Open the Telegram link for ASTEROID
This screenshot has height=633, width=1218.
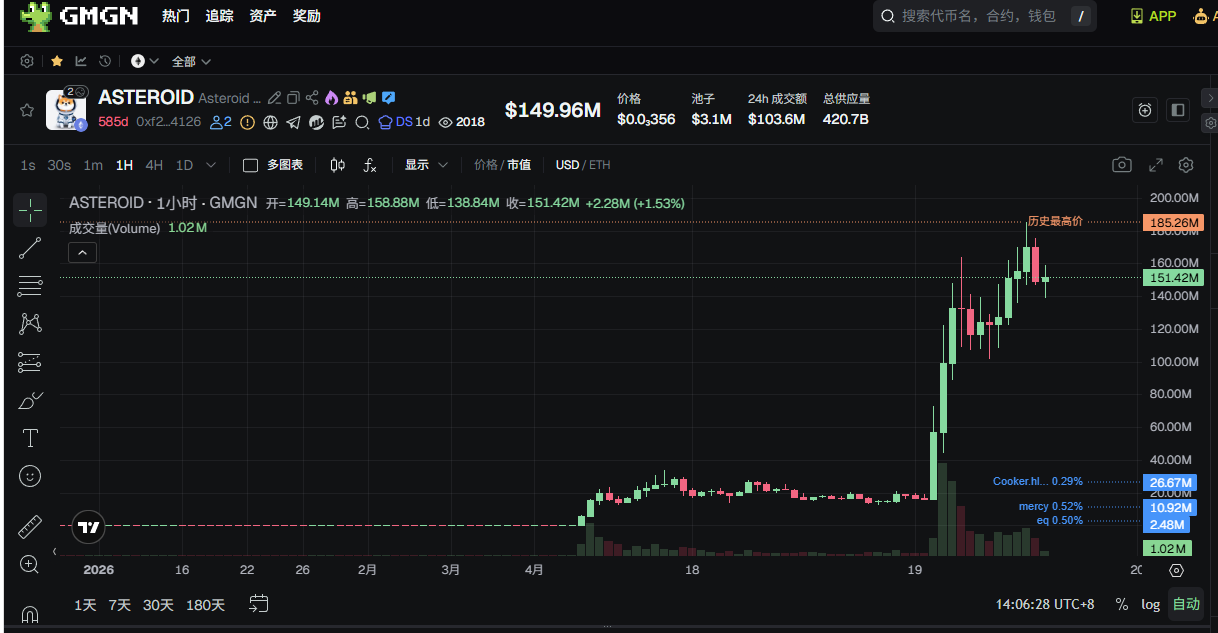click(x=293, y=122)
